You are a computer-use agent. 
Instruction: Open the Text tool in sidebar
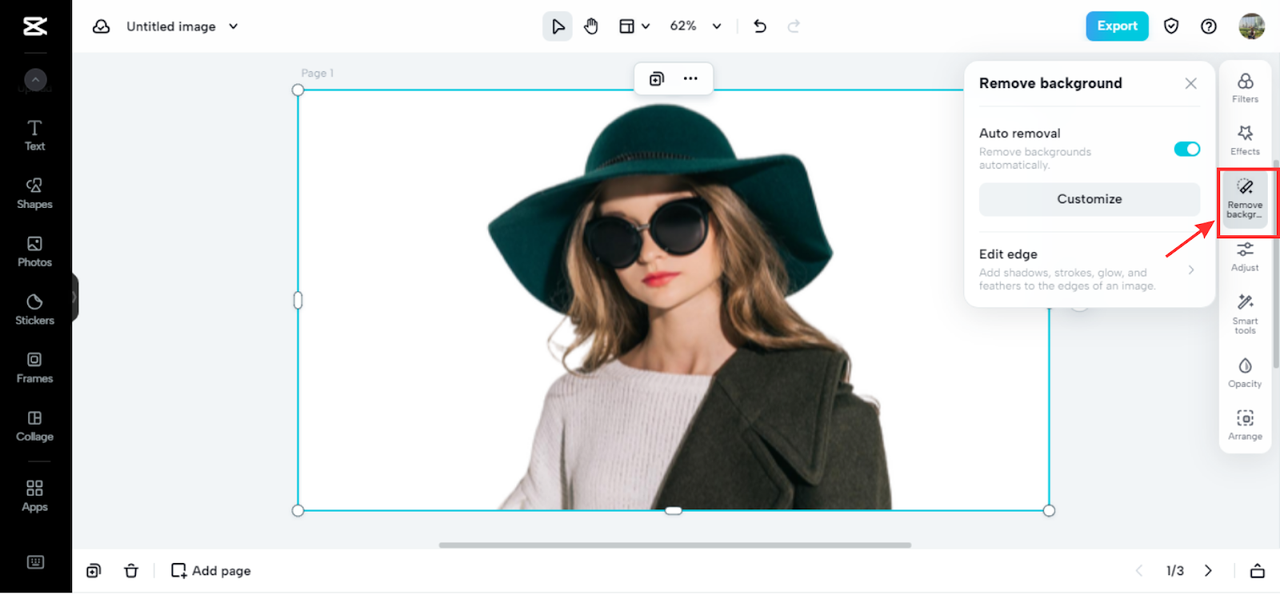click(35, 135)
